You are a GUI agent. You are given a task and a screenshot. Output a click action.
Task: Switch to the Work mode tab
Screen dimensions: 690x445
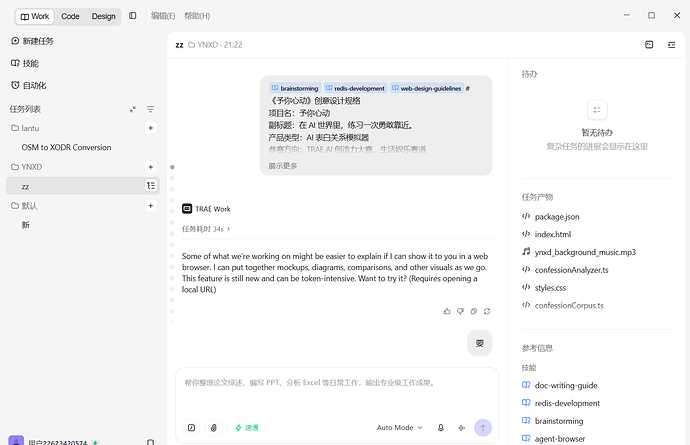(35, 16)
